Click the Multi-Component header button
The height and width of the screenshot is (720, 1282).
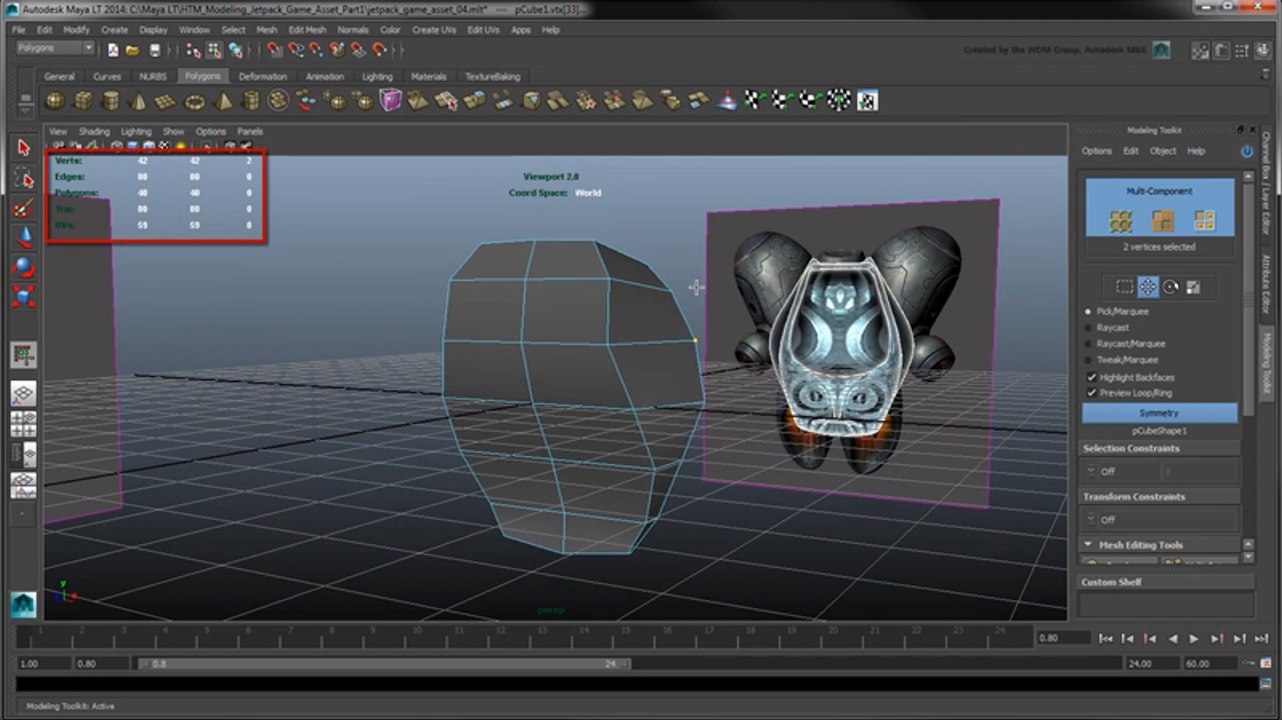pyautogui.click(x=1160, y=191)
